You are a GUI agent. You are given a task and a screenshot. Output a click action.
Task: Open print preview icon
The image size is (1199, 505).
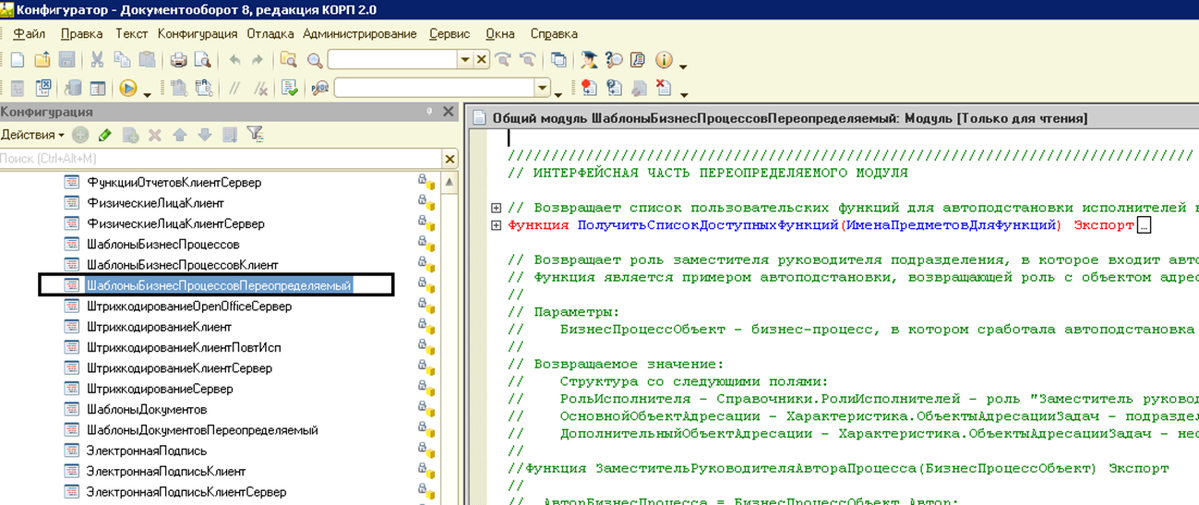click(203, 60)
